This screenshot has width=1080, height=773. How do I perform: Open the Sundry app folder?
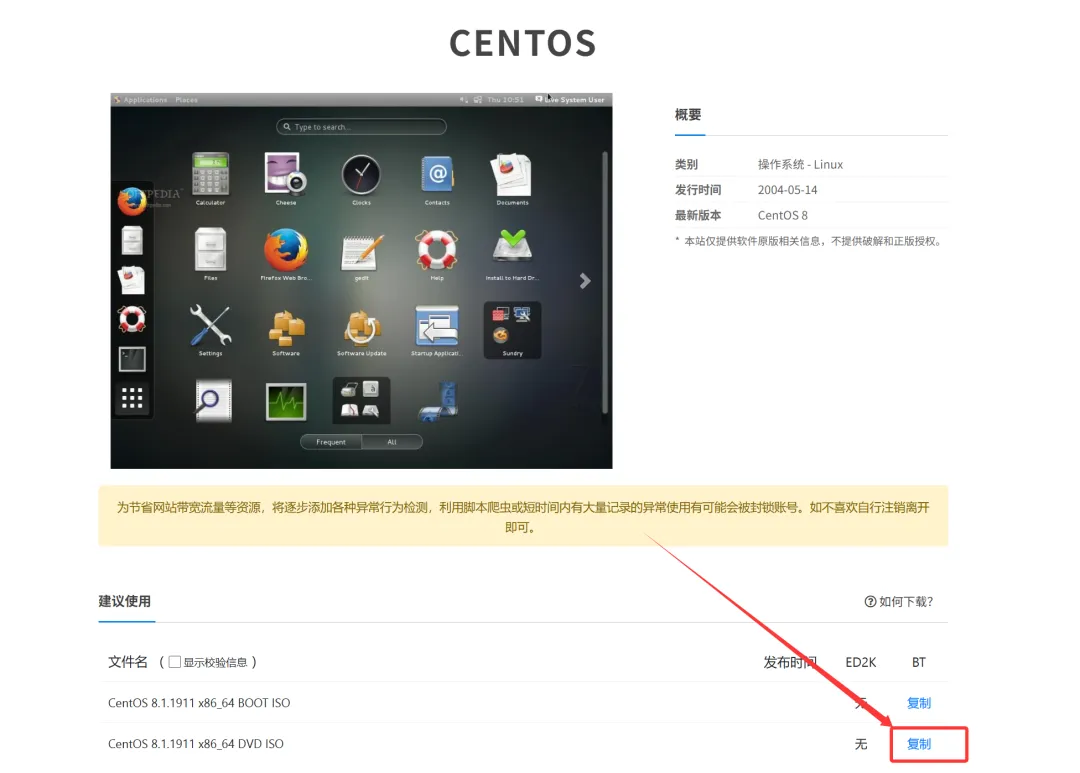tap(512, 329)
